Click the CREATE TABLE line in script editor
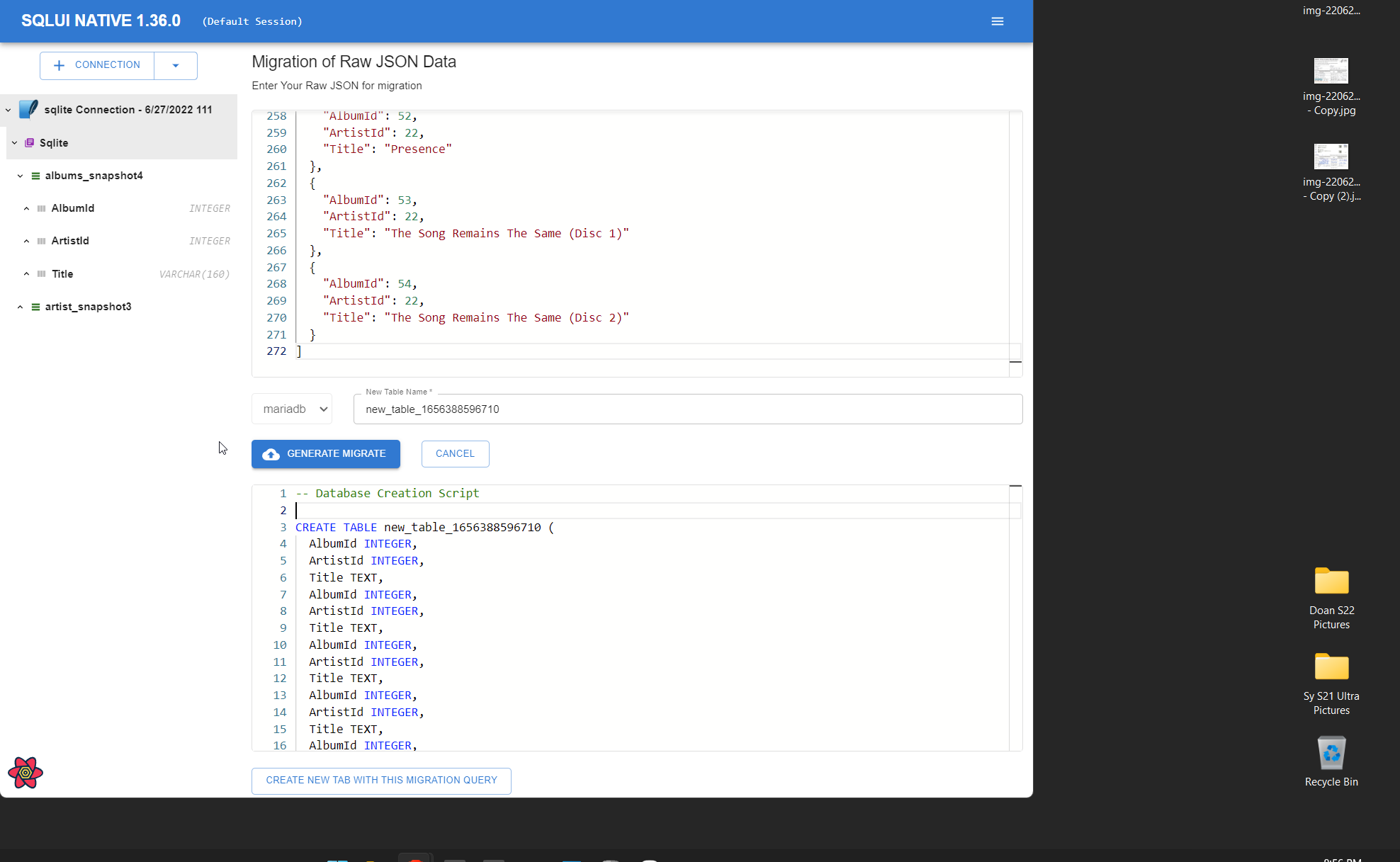The width and height of the screenshot is (1400, 862). [424, 527]
